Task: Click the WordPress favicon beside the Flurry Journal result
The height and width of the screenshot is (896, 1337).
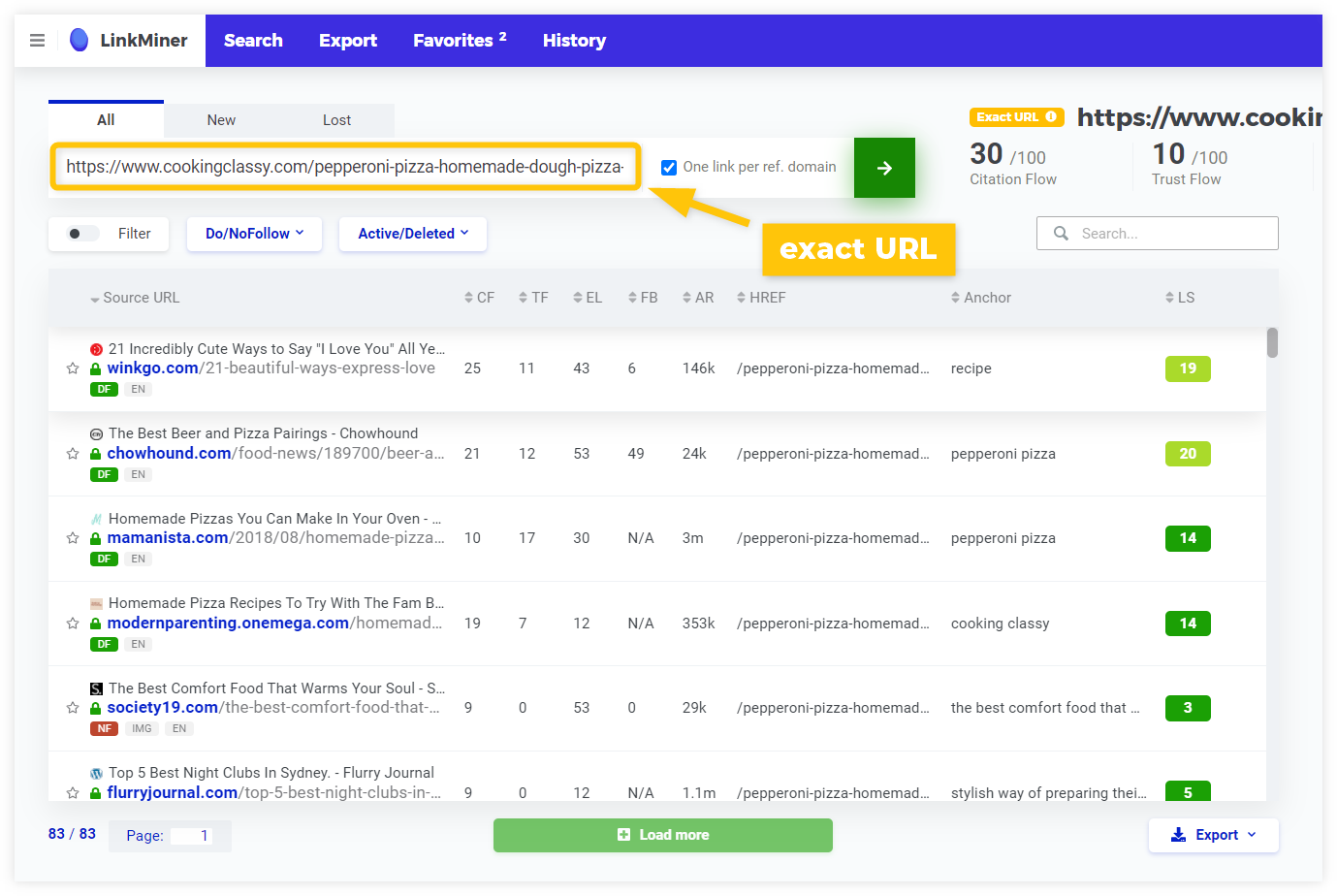Action: (95, 773)
